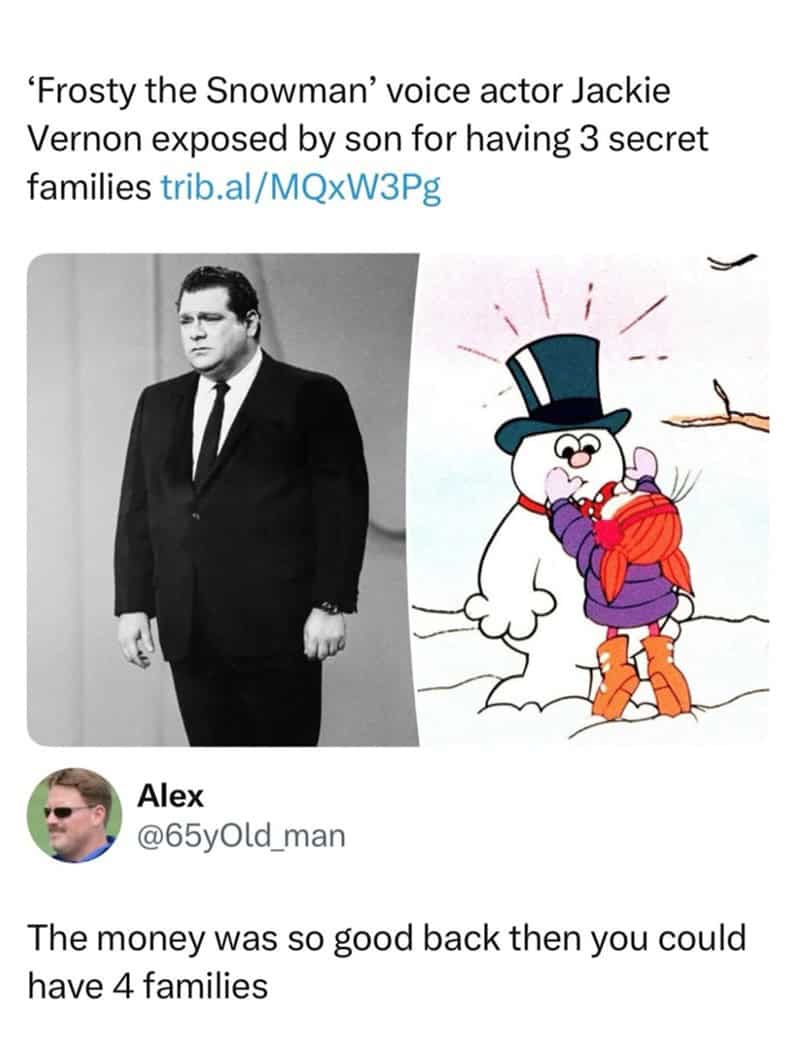Click Frosty's pink button nose

point(577,459)
